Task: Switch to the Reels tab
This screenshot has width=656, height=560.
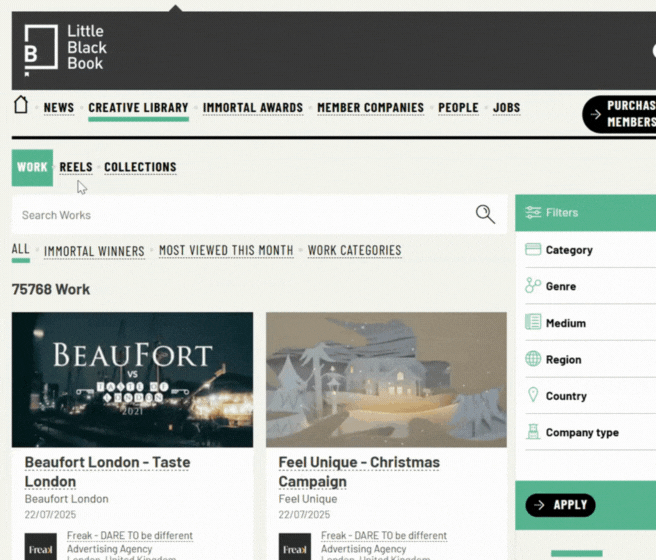Action: tap(76, 167)
